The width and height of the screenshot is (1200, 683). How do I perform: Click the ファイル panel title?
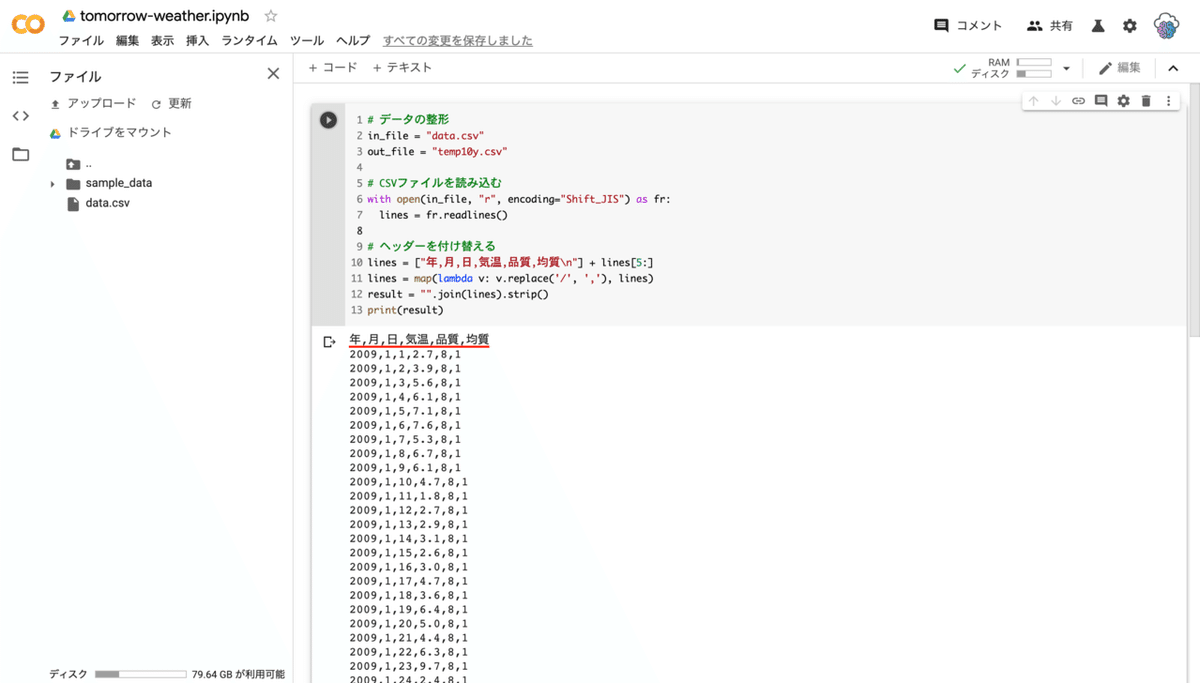point(76,77)
